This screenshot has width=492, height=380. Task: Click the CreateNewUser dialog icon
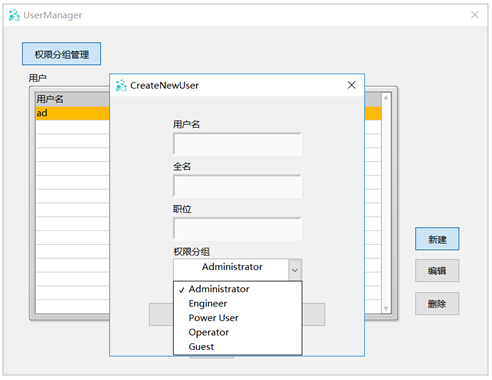(121, 85)
